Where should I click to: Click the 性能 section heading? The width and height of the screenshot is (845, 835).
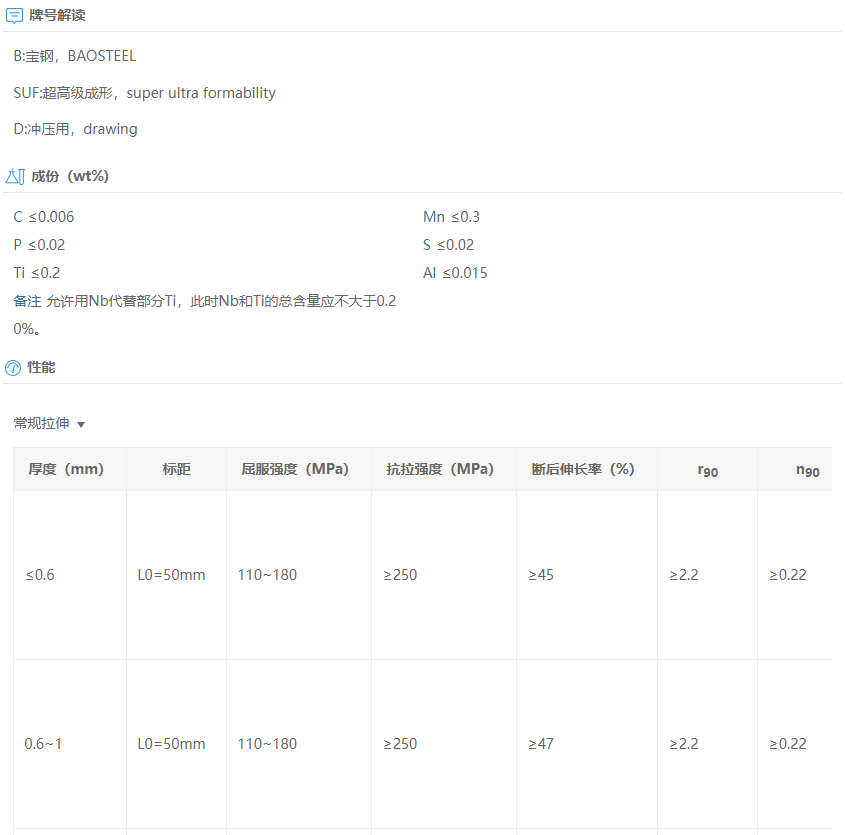[41, 368]
